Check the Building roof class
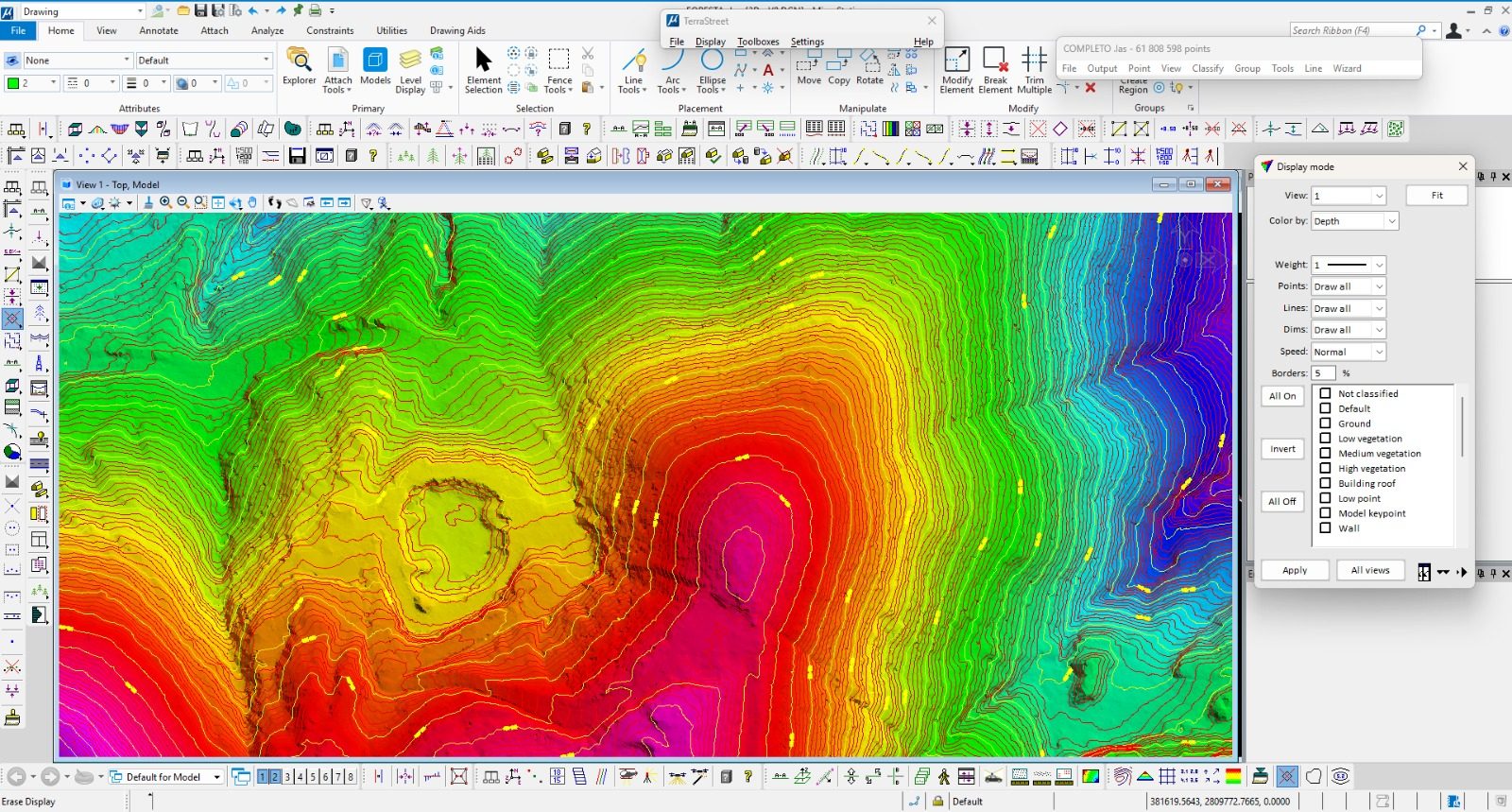1512x812 pixels. [x=1325, y=483]
